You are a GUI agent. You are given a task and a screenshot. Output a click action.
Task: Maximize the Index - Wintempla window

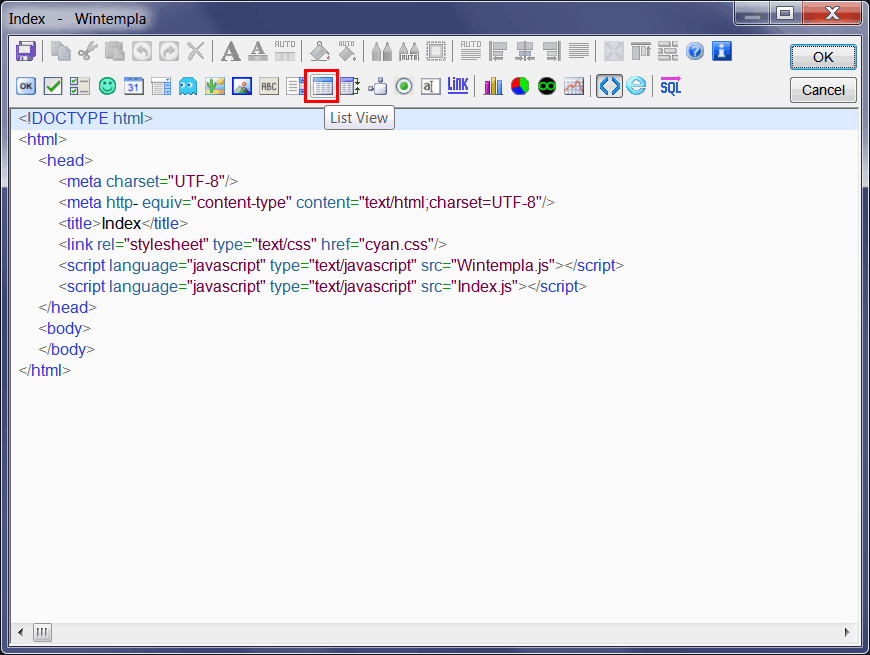click(785, 13)
